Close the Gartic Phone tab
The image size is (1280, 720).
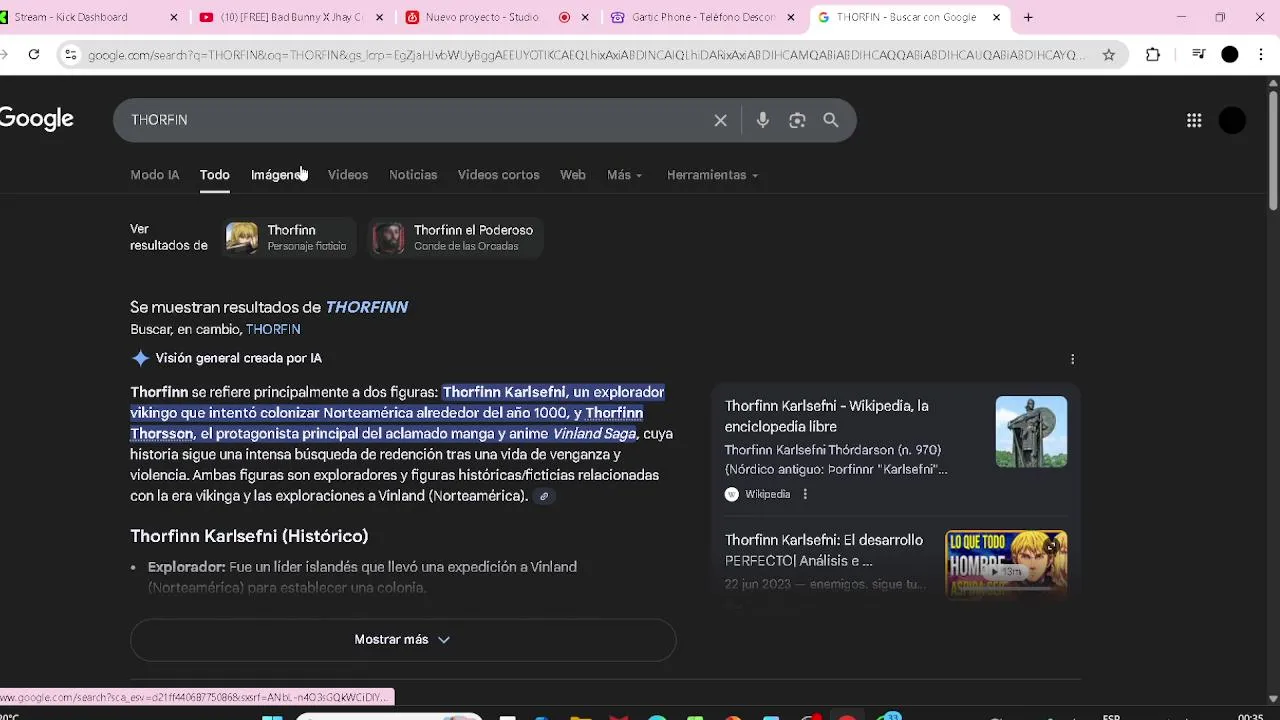[791, 17]
